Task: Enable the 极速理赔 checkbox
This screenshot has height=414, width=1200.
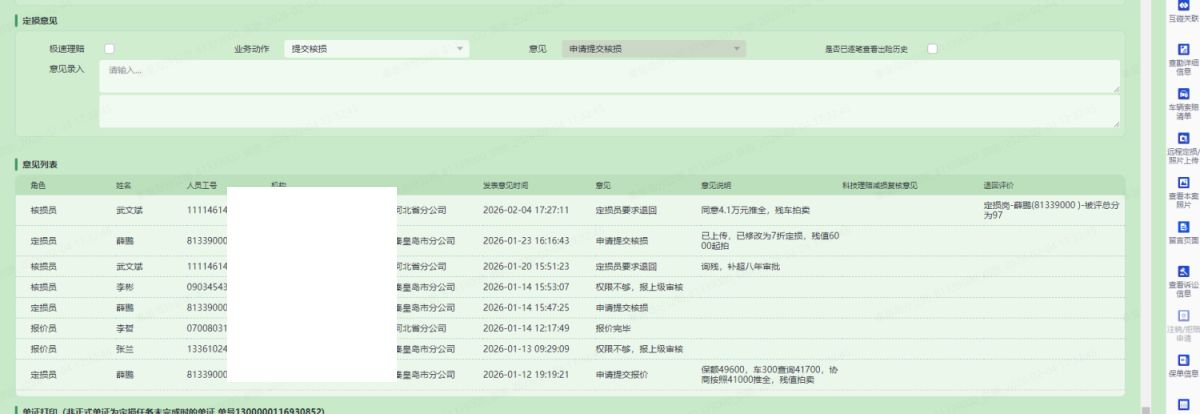Action: [110, 48]
